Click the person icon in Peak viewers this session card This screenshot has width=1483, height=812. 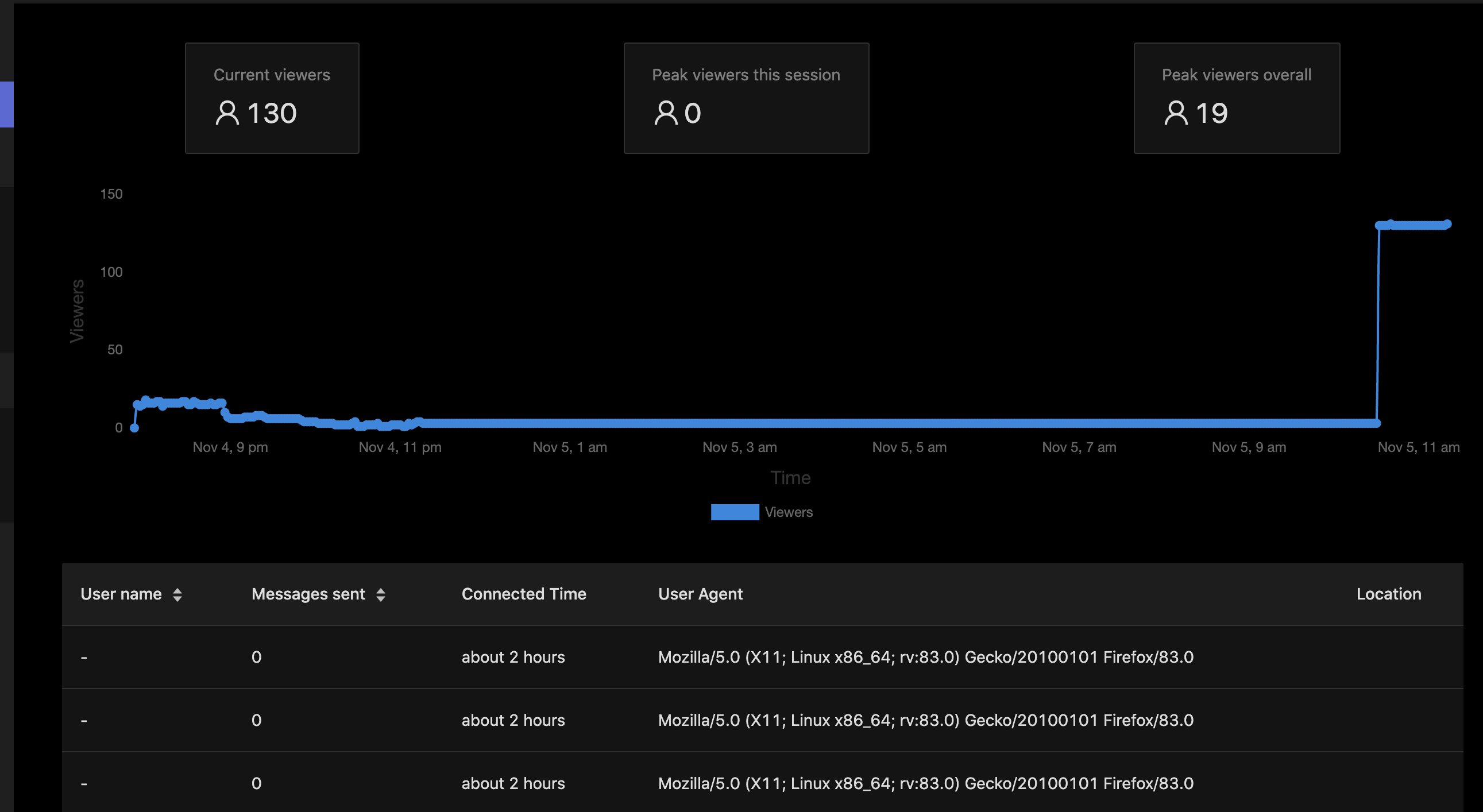[667, 113]
